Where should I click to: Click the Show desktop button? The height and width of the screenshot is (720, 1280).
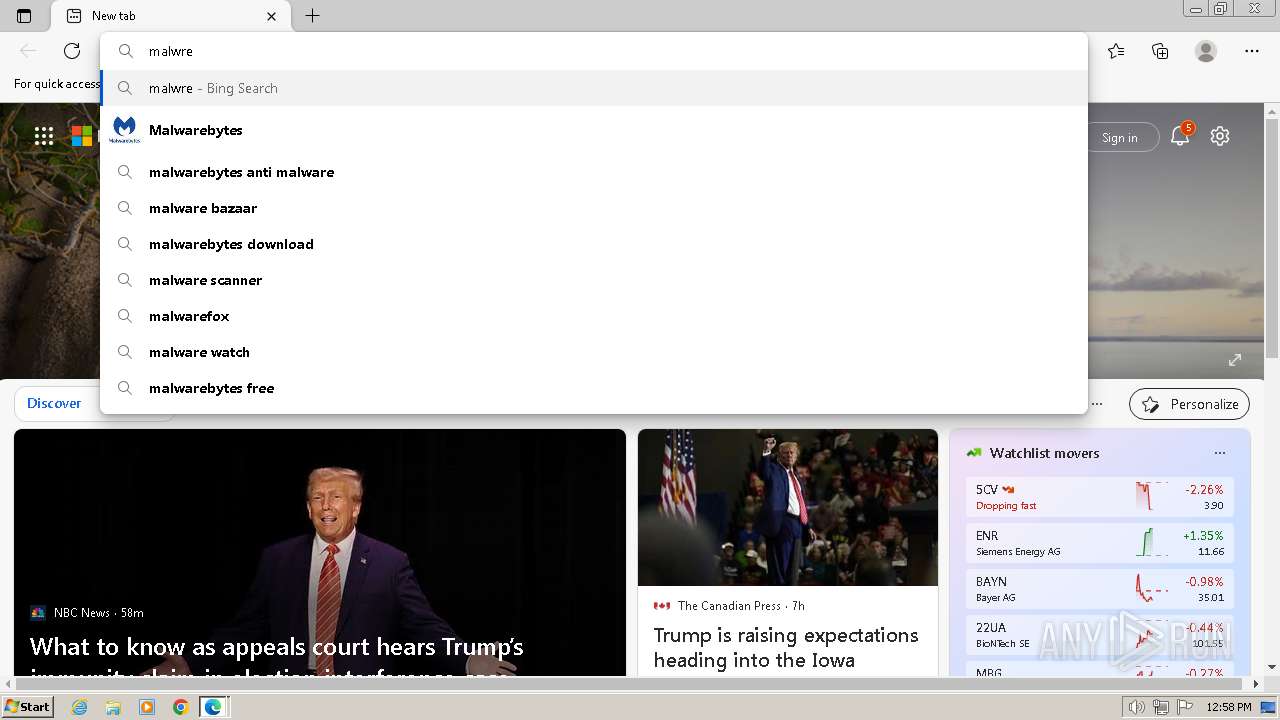point(1268,707)
